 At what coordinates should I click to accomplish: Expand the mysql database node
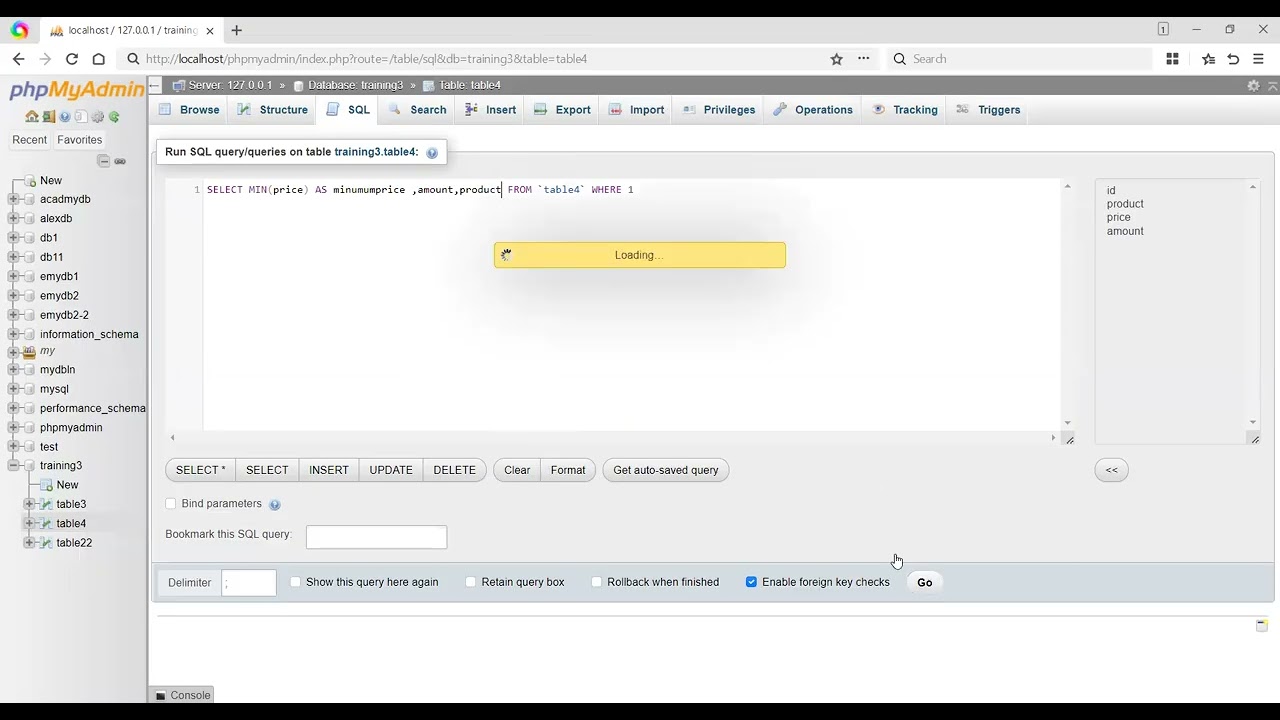(x=13, y=389)
